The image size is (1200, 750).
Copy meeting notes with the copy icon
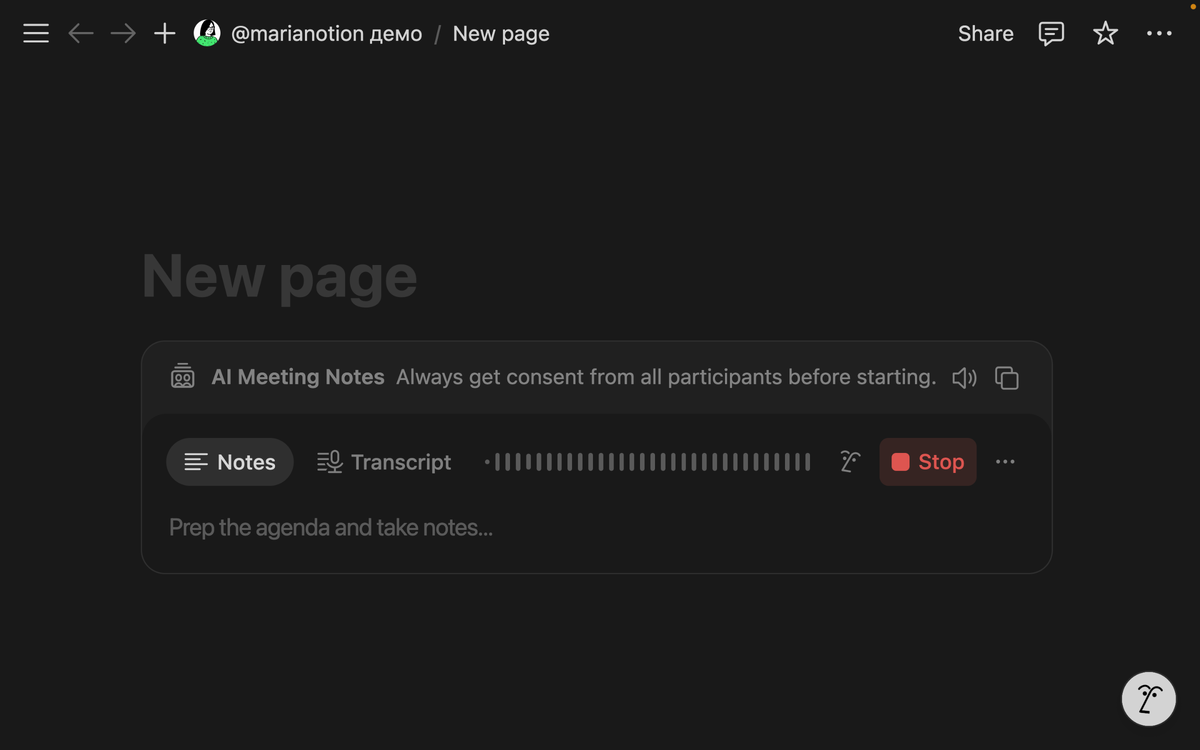point(1007,378)
